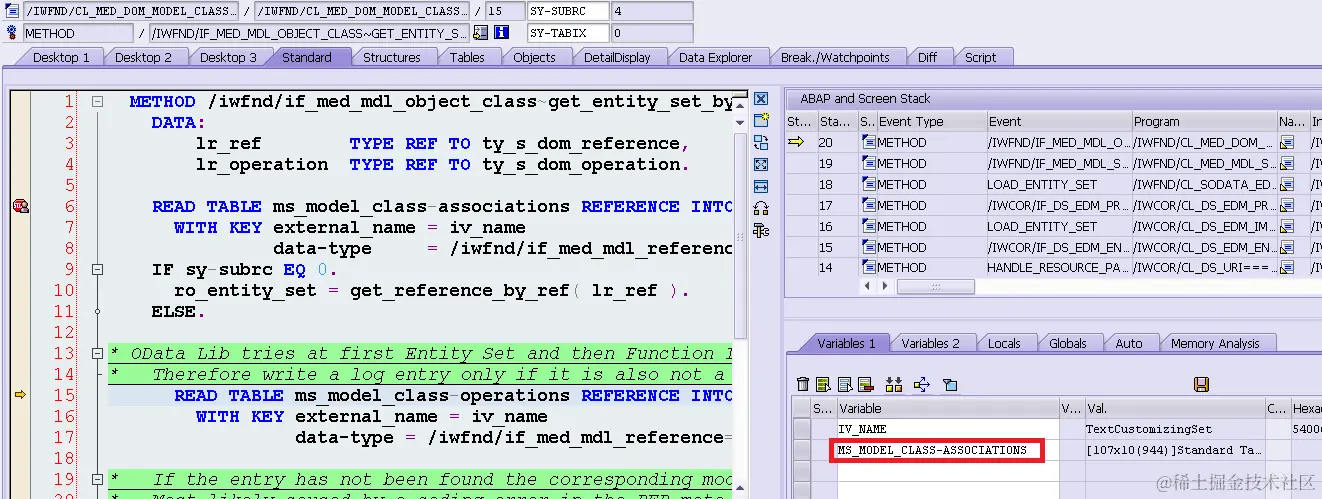Screen dimensions: 1322x499
Task: Click the Variable column header
Action: click(x=947, y=408)
